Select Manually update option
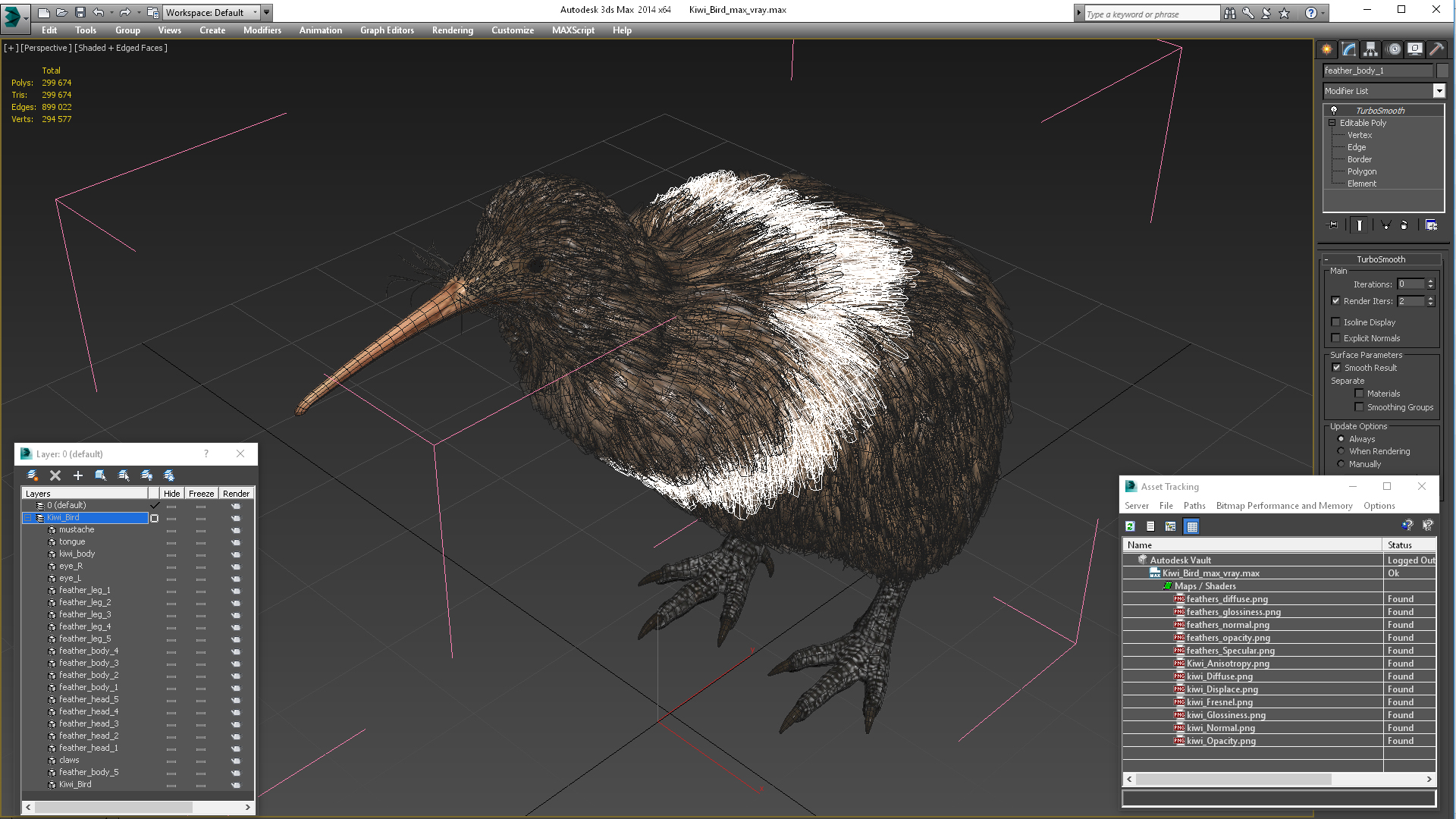This screenshot has width=1456, height=819. tap(1341, 464)
